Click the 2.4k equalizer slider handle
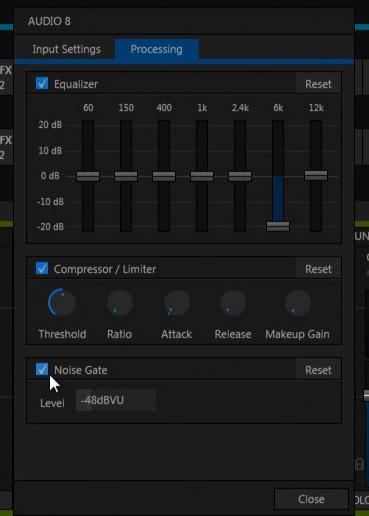369x516 pixels. click(x=240, y=176)
